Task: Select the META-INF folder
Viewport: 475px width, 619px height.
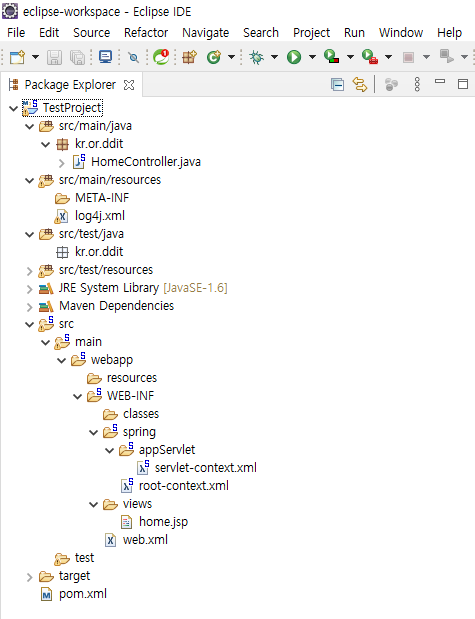Action: pyautogui.click(x=102, y=198)
